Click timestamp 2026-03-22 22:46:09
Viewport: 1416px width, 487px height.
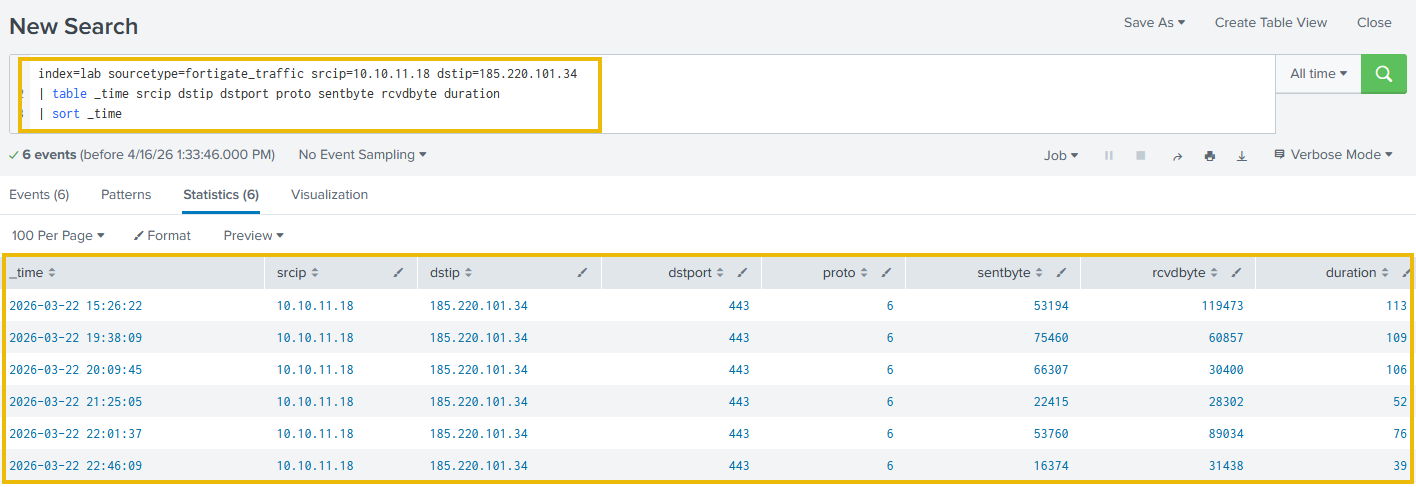pos(75,466)
